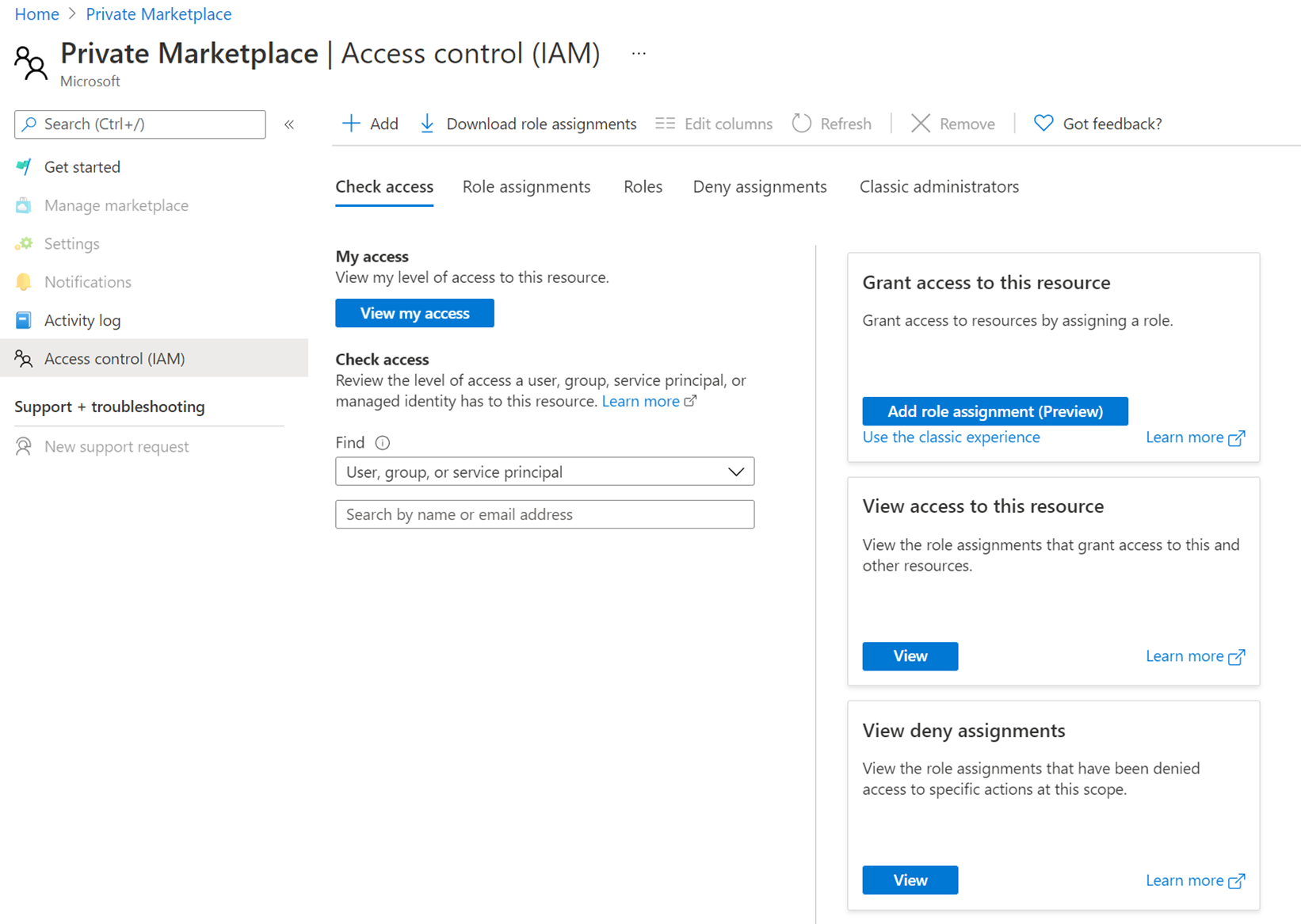Click the Find info icon
The width and height of the screenshot is (1301, 924).
click(383, 443)
